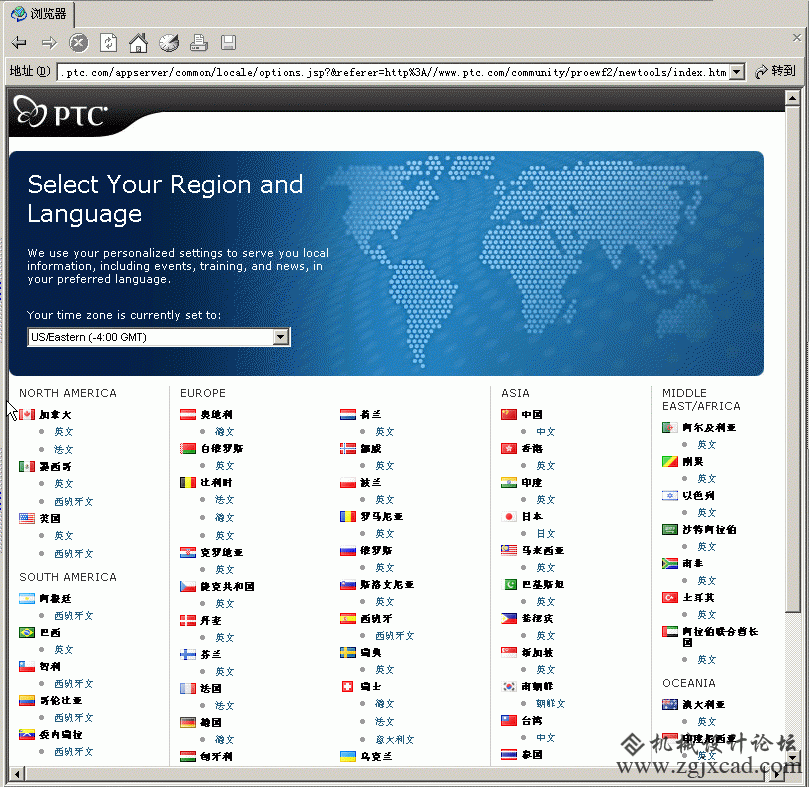Click the Argentina flag icon
This screenshot has height=787, width=809.
coord(27,598)
